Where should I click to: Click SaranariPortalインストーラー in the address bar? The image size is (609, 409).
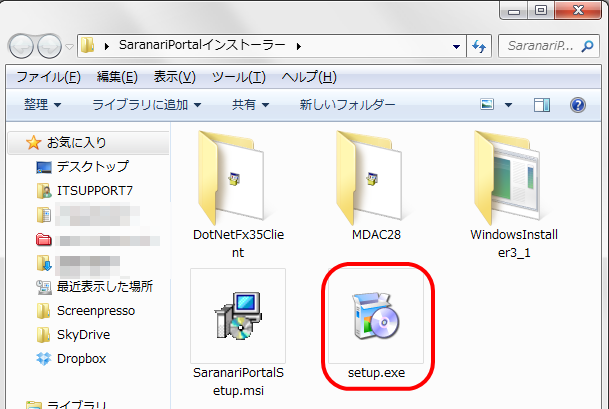pyautogui.click(x=202, y=45)
